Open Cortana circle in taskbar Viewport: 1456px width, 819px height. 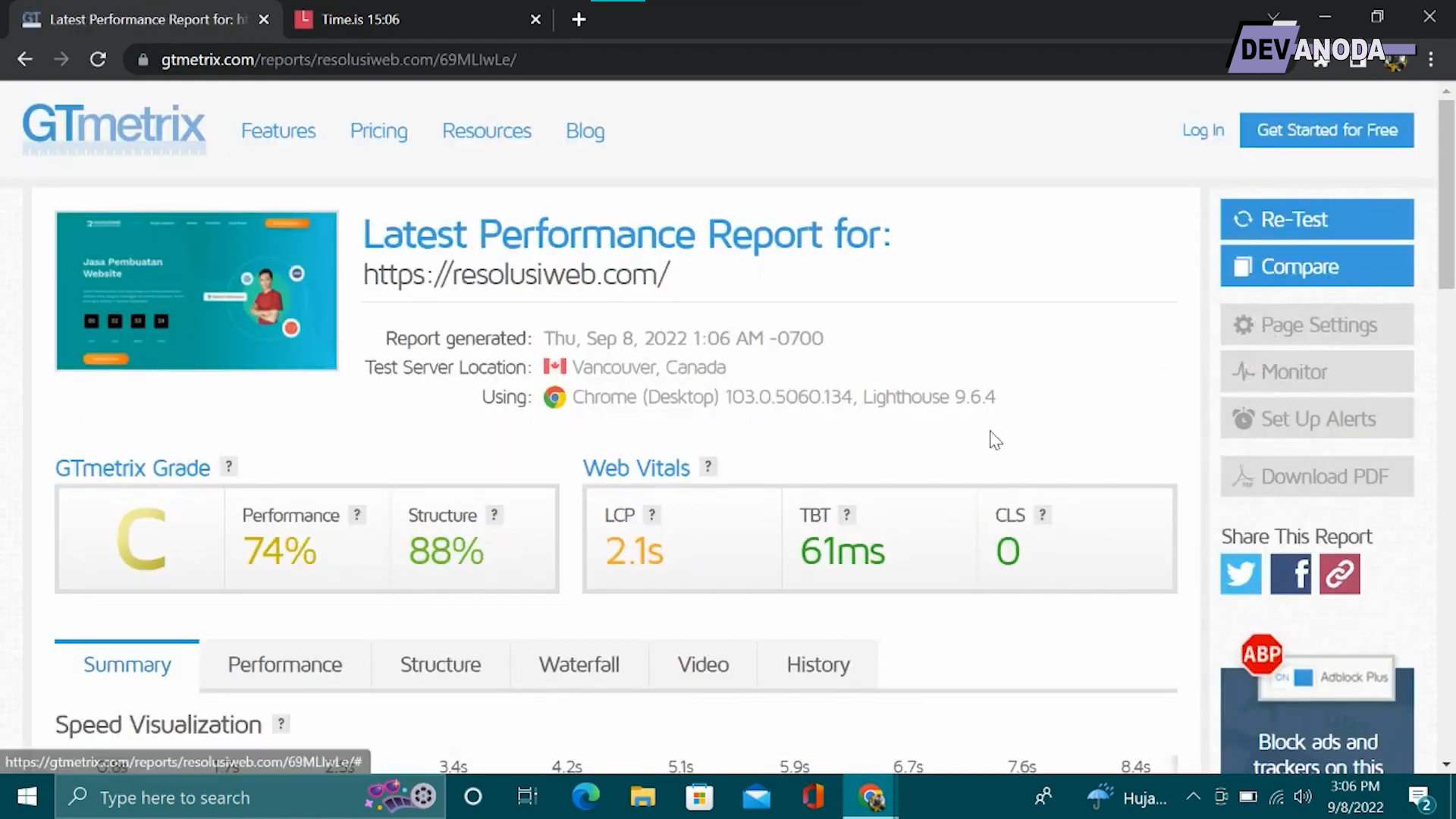(472, 797)
